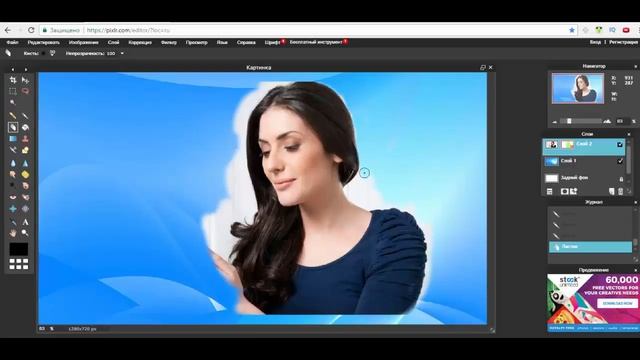Select the Crop tool

click(x=13, y=80)
